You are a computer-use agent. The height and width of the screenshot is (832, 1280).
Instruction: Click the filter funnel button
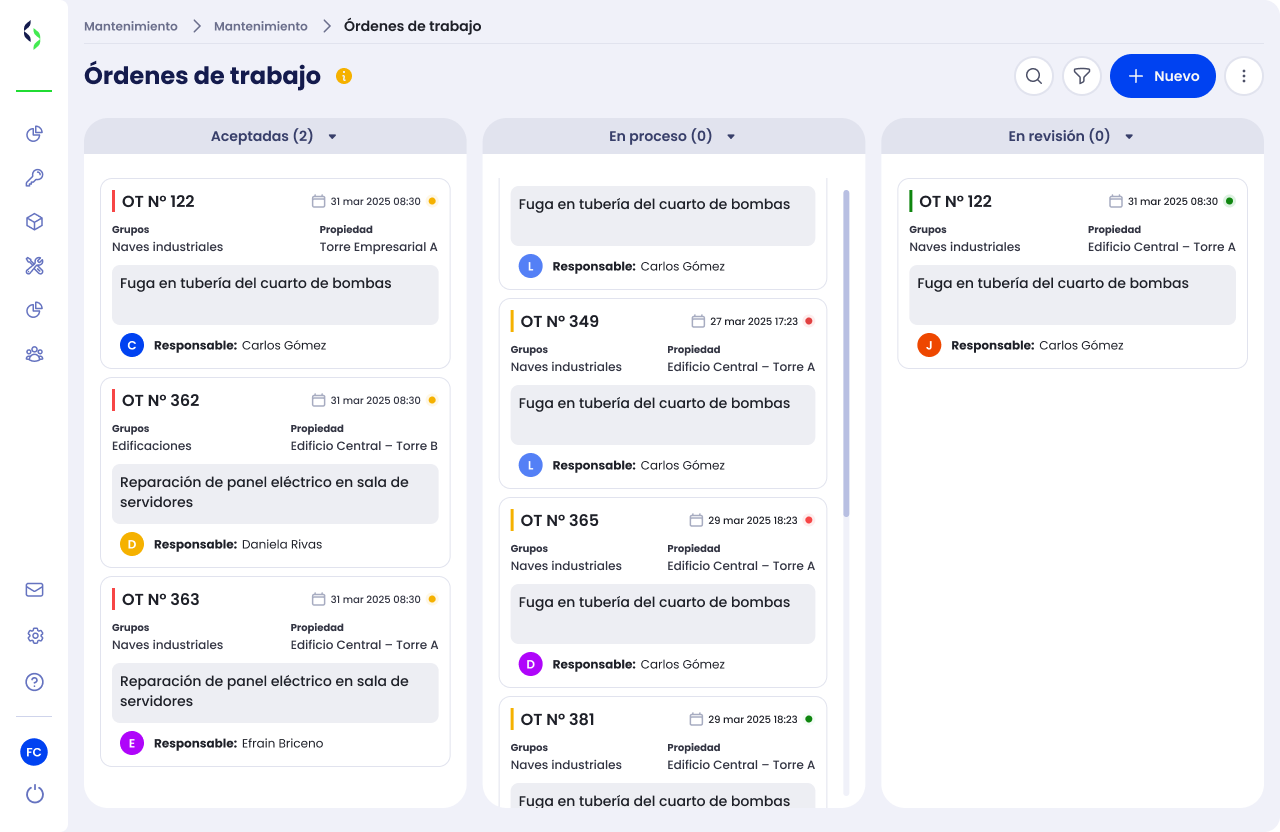click(1082, 76)
